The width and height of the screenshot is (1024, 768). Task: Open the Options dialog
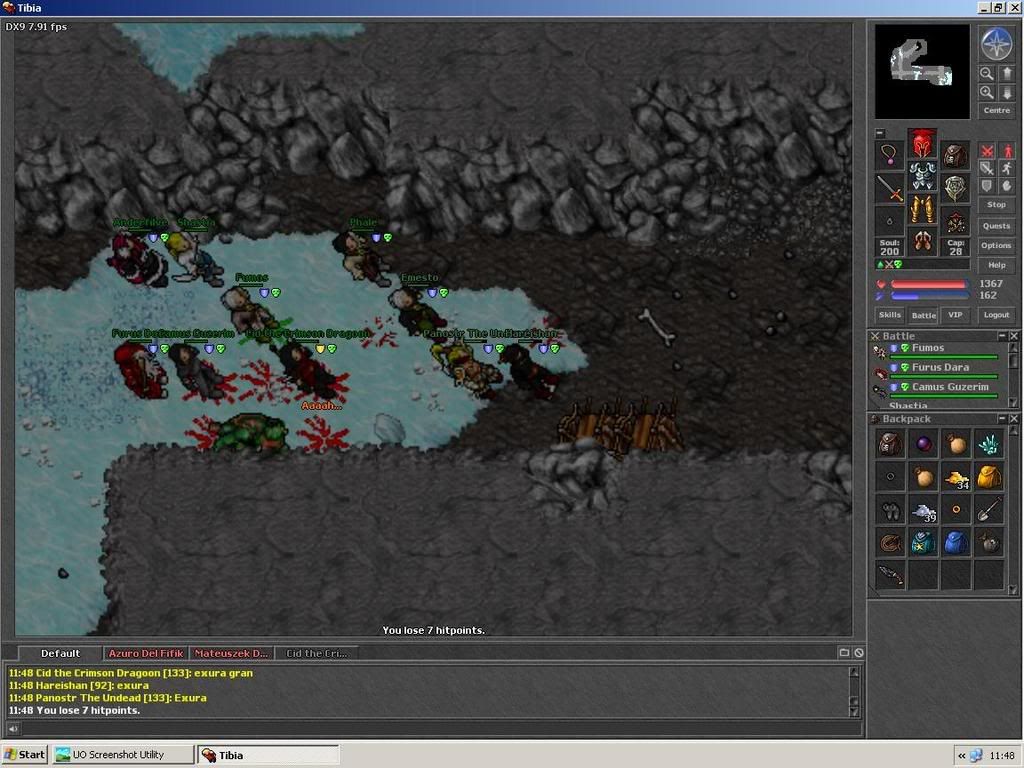[x=997, y=246]
